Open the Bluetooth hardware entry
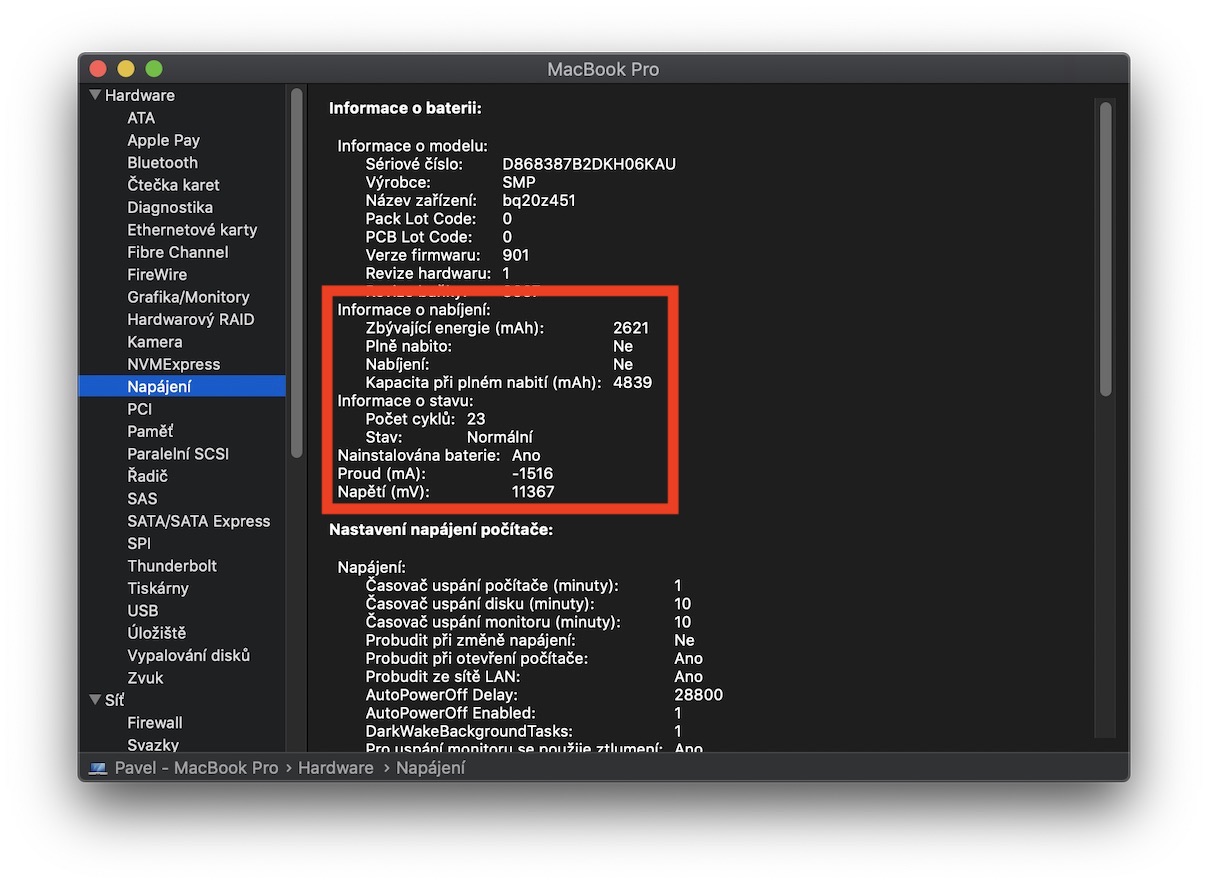 coord(162,162)
